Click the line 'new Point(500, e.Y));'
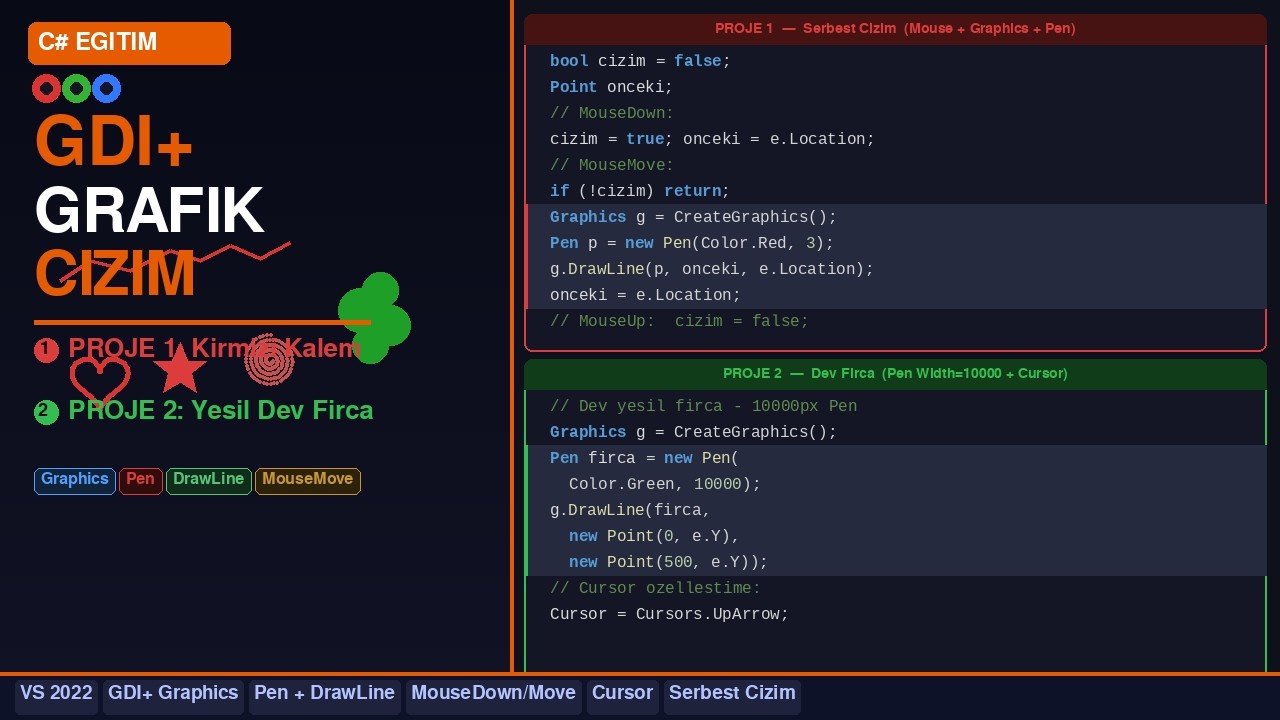The image size is (1280, 720). click(668, 562)
